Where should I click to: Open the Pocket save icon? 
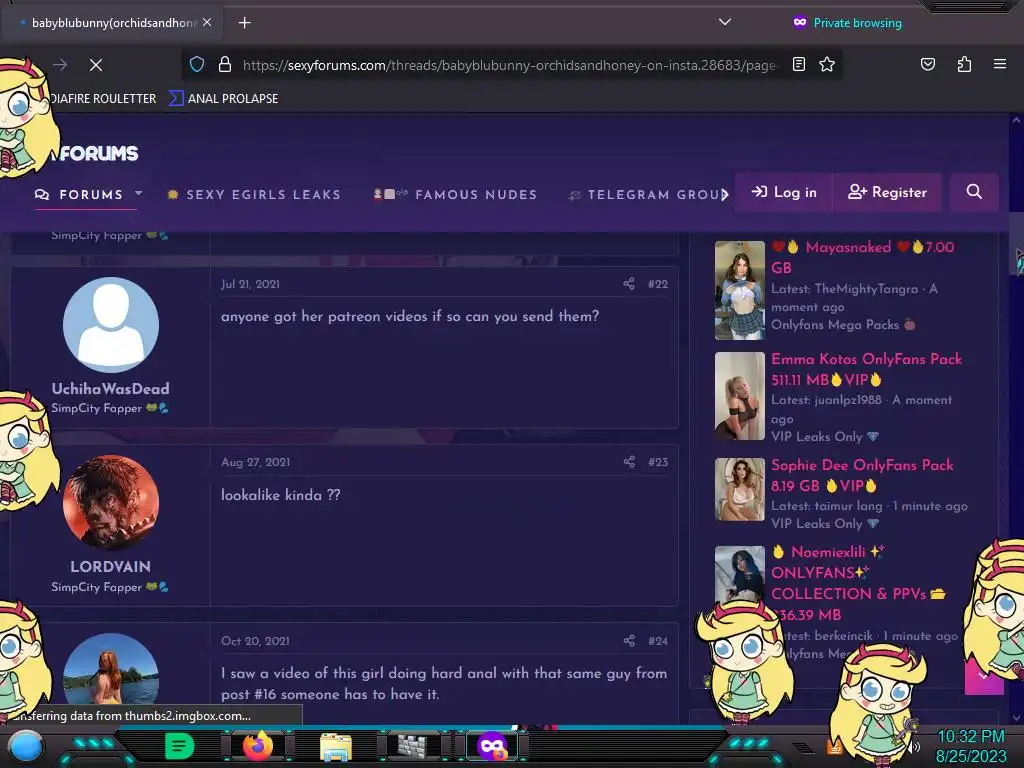[927, 64]
